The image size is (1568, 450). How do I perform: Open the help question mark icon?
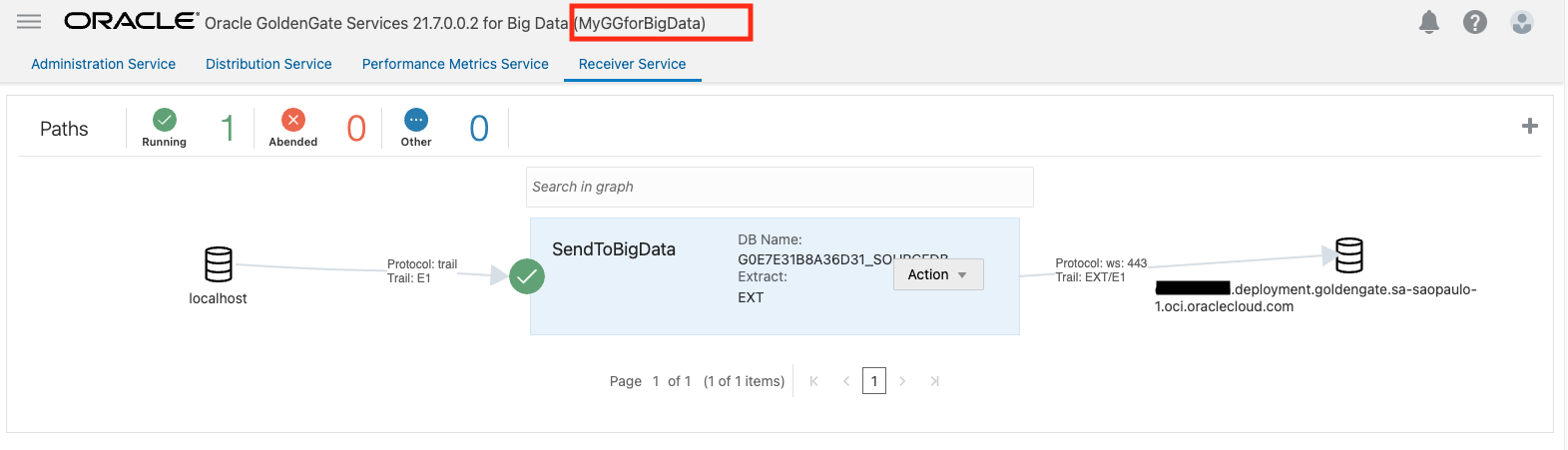coord(1475,22)
